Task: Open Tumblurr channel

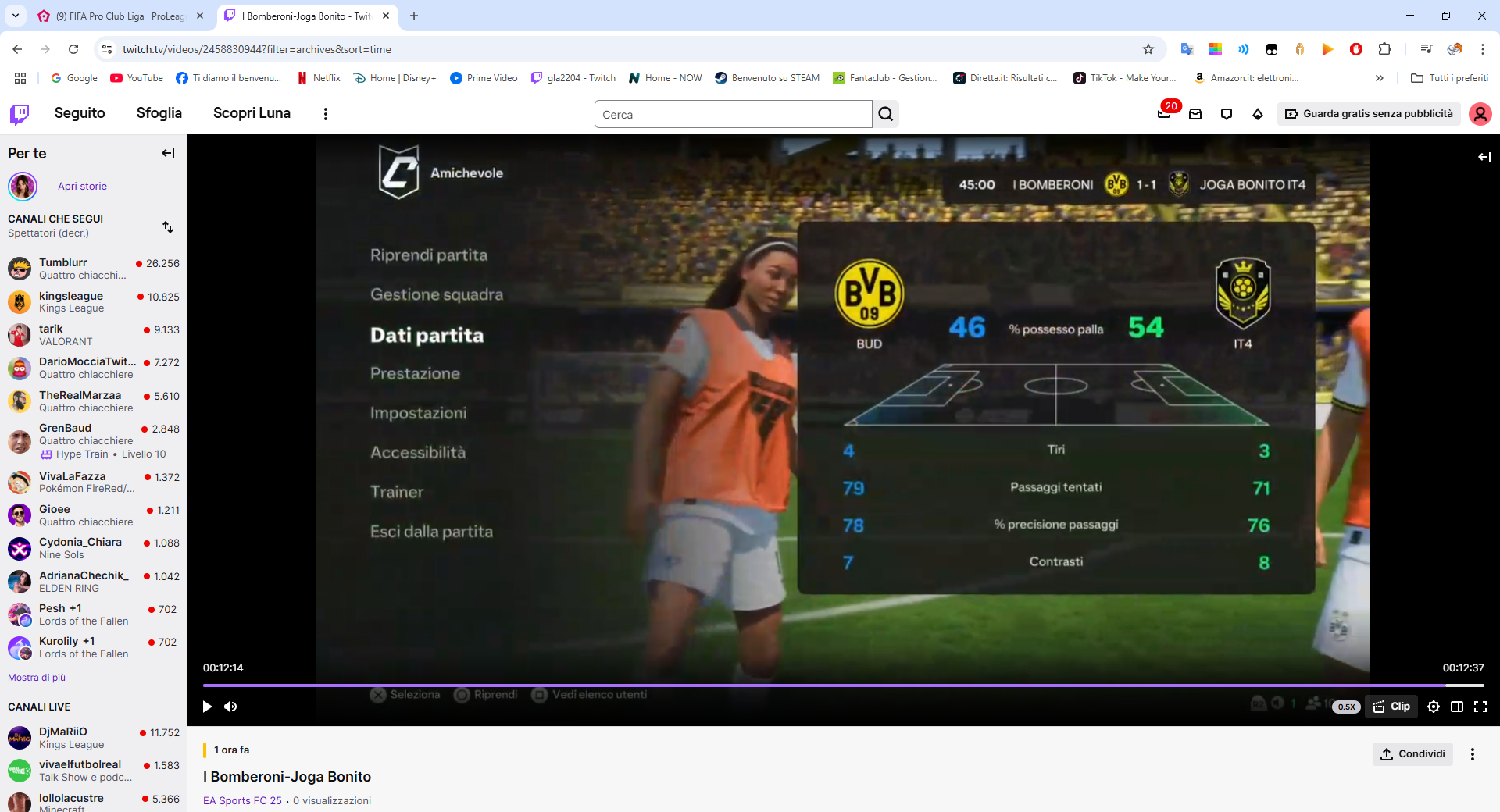Action: (94, 269)
